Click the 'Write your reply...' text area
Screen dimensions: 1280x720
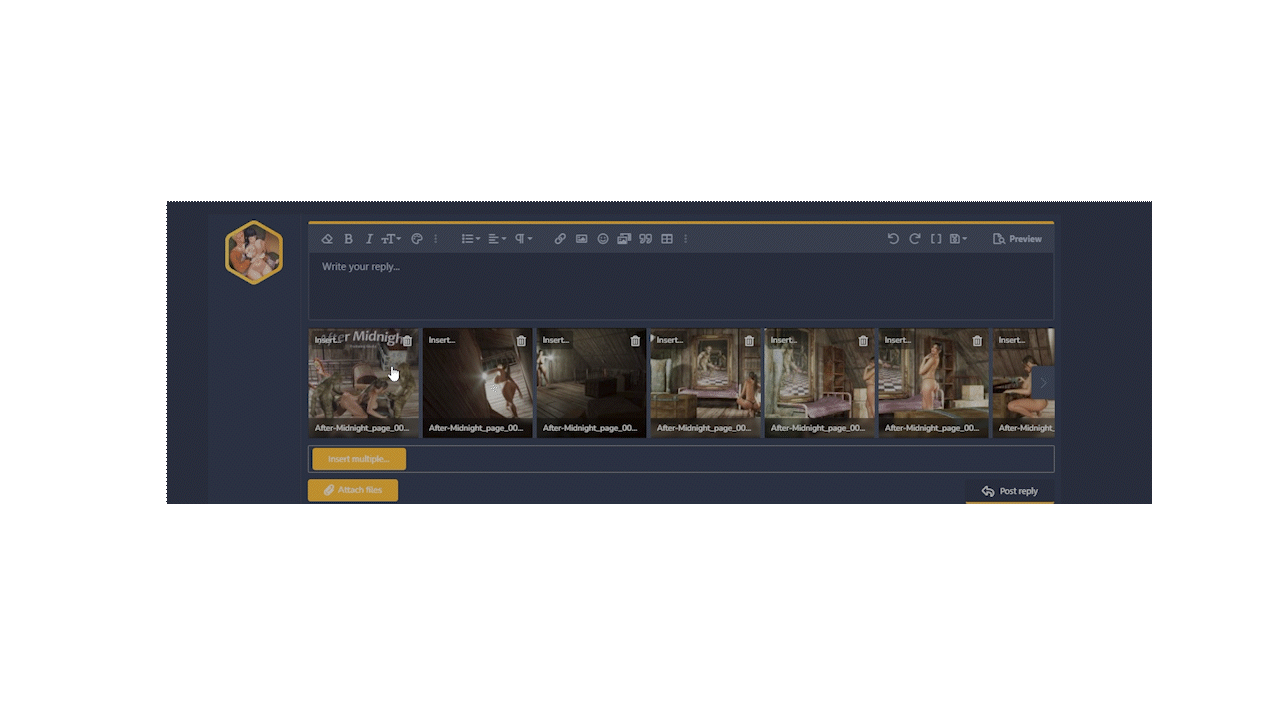click(681, 286)
